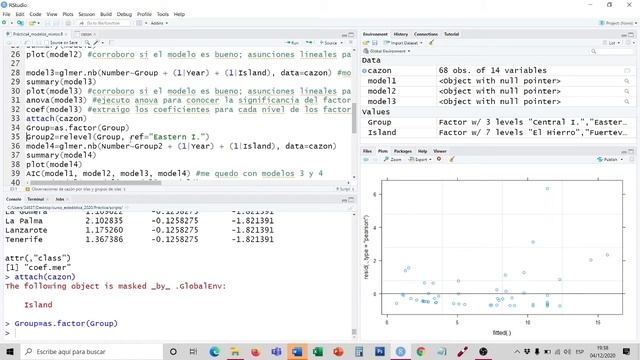Click the code tools magic wand icon
This screenshot has width=640, height=360.
96,42
